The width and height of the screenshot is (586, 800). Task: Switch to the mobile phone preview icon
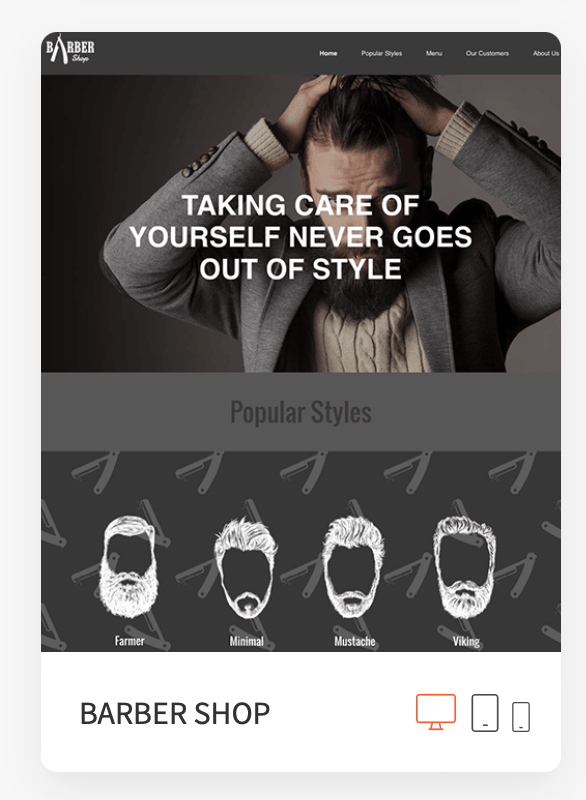[x=521, y=717]
